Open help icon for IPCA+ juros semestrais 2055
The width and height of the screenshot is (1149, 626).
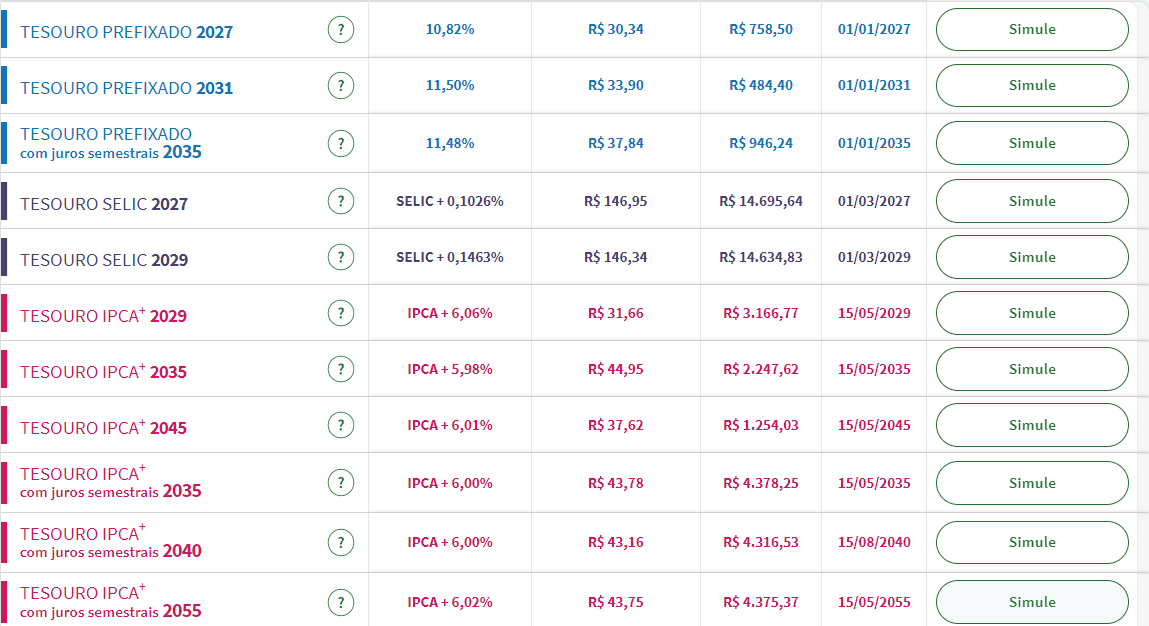click(x=341, y=603)
